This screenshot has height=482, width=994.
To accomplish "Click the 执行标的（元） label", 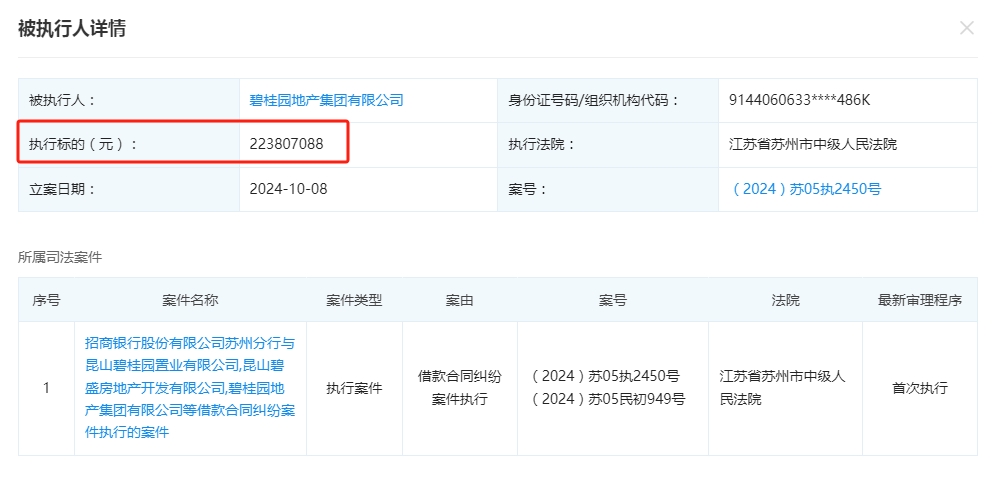I will click(82, 144).
